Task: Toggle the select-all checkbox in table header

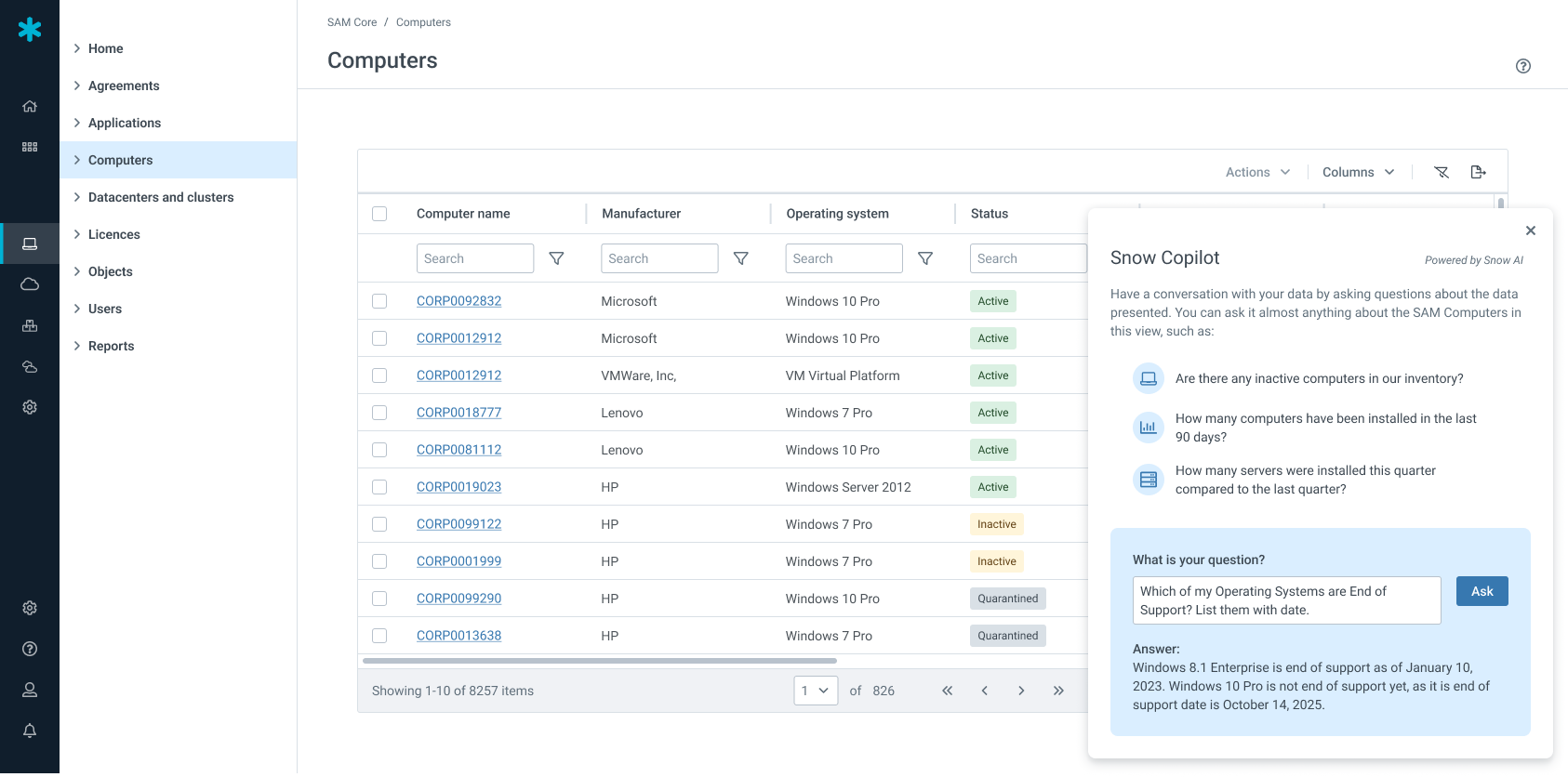Action: [x=379, y=214]
